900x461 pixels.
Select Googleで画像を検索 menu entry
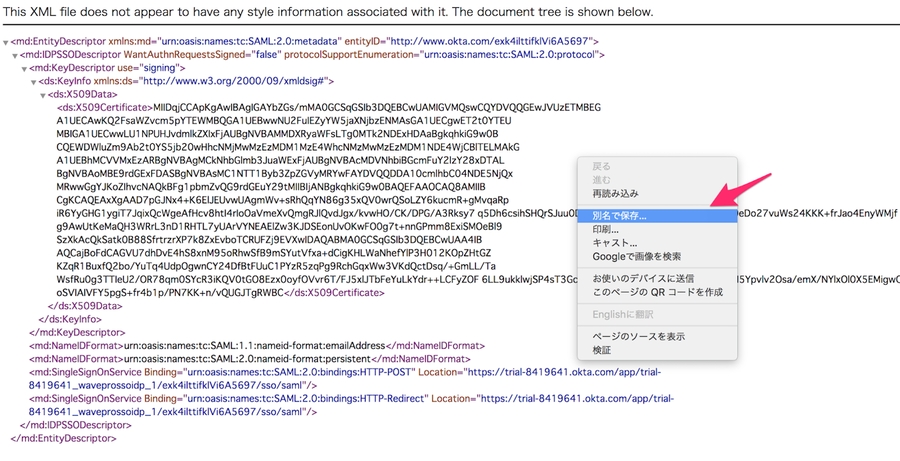(636, 256)
